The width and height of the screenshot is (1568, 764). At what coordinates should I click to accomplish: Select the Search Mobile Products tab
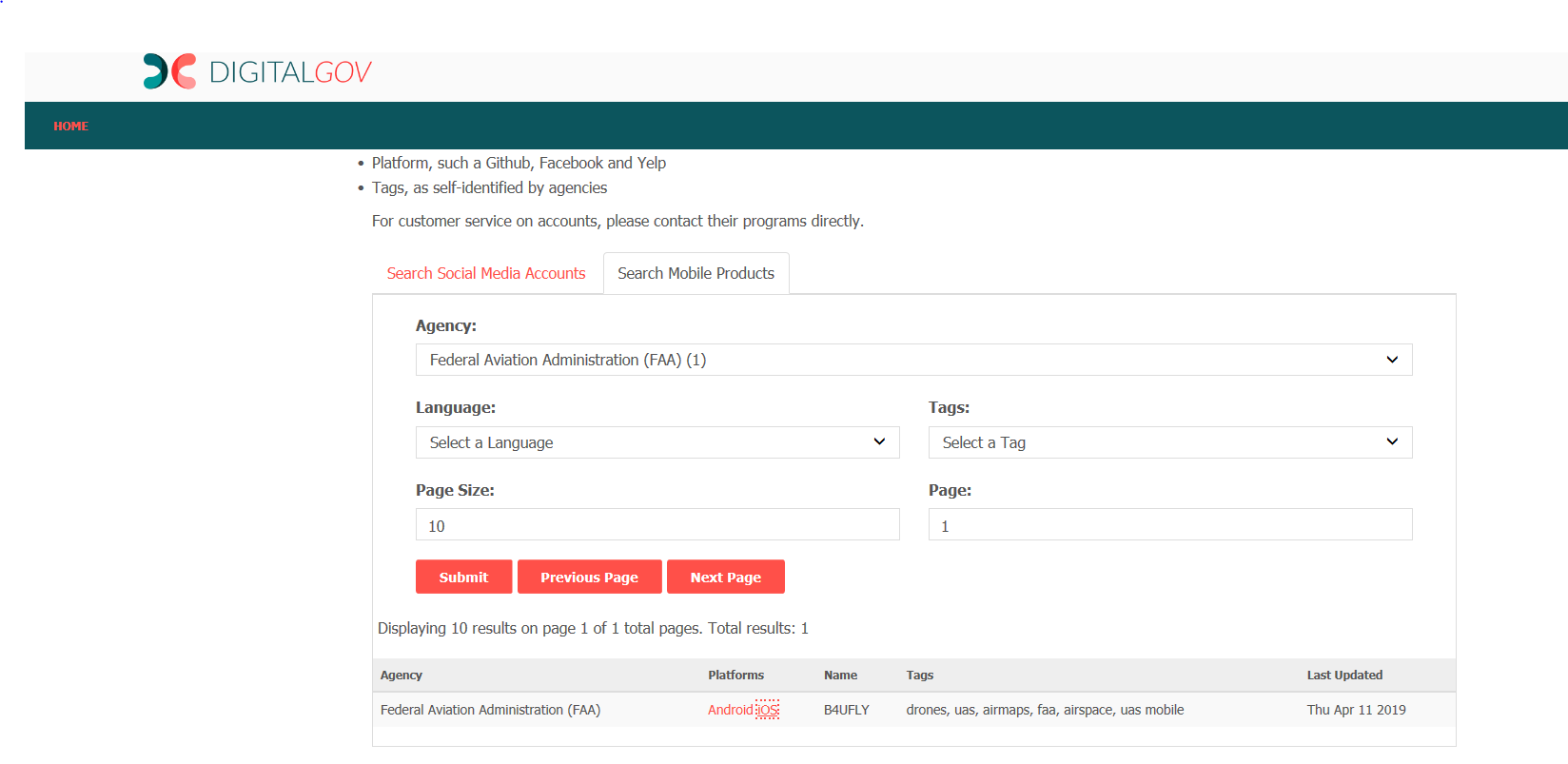(x=696, y=273)
